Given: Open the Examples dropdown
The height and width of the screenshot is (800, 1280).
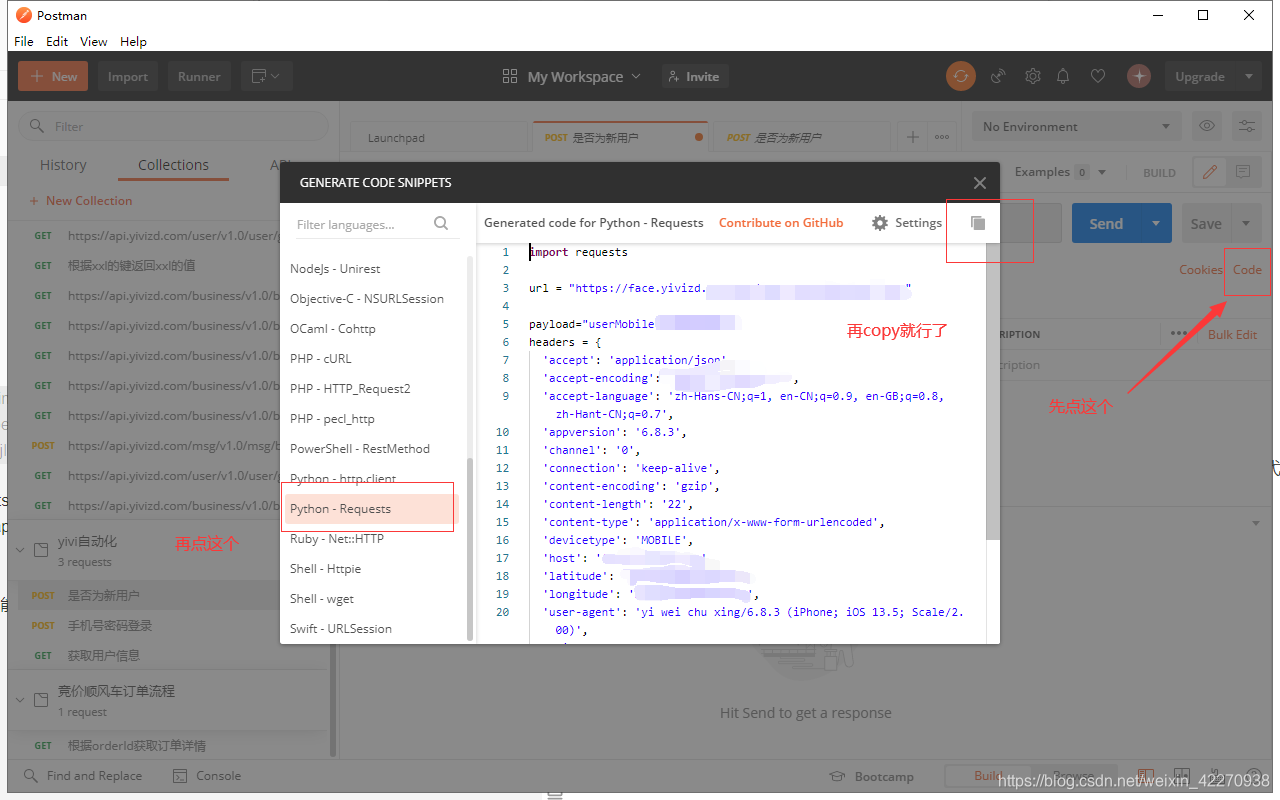Looking at the screenshot, I should click(x=1061, y=172).
